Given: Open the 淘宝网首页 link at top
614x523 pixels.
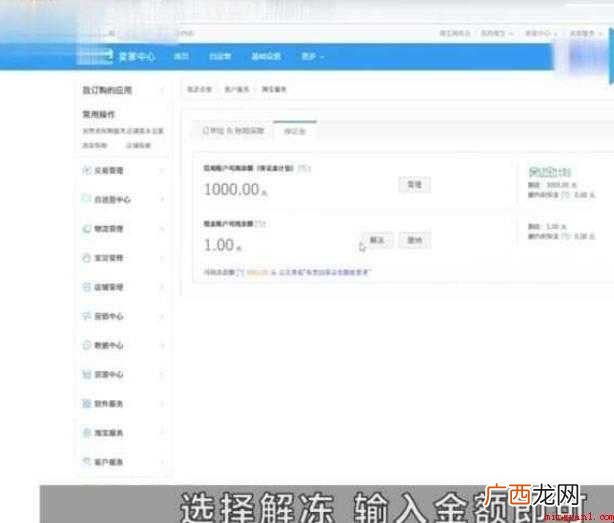Looking at the screenshot, I should [454, 34].
